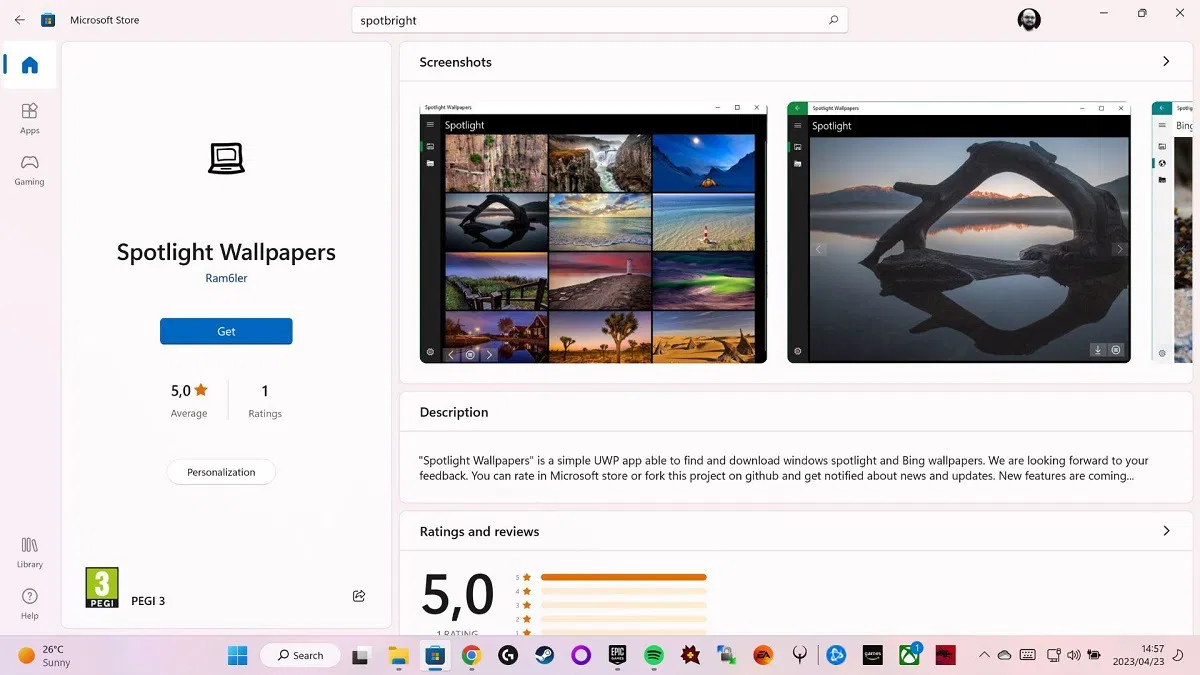Click the search box showing spotbright
Screen dimensions: 1200x675
[x=598, y=19]
